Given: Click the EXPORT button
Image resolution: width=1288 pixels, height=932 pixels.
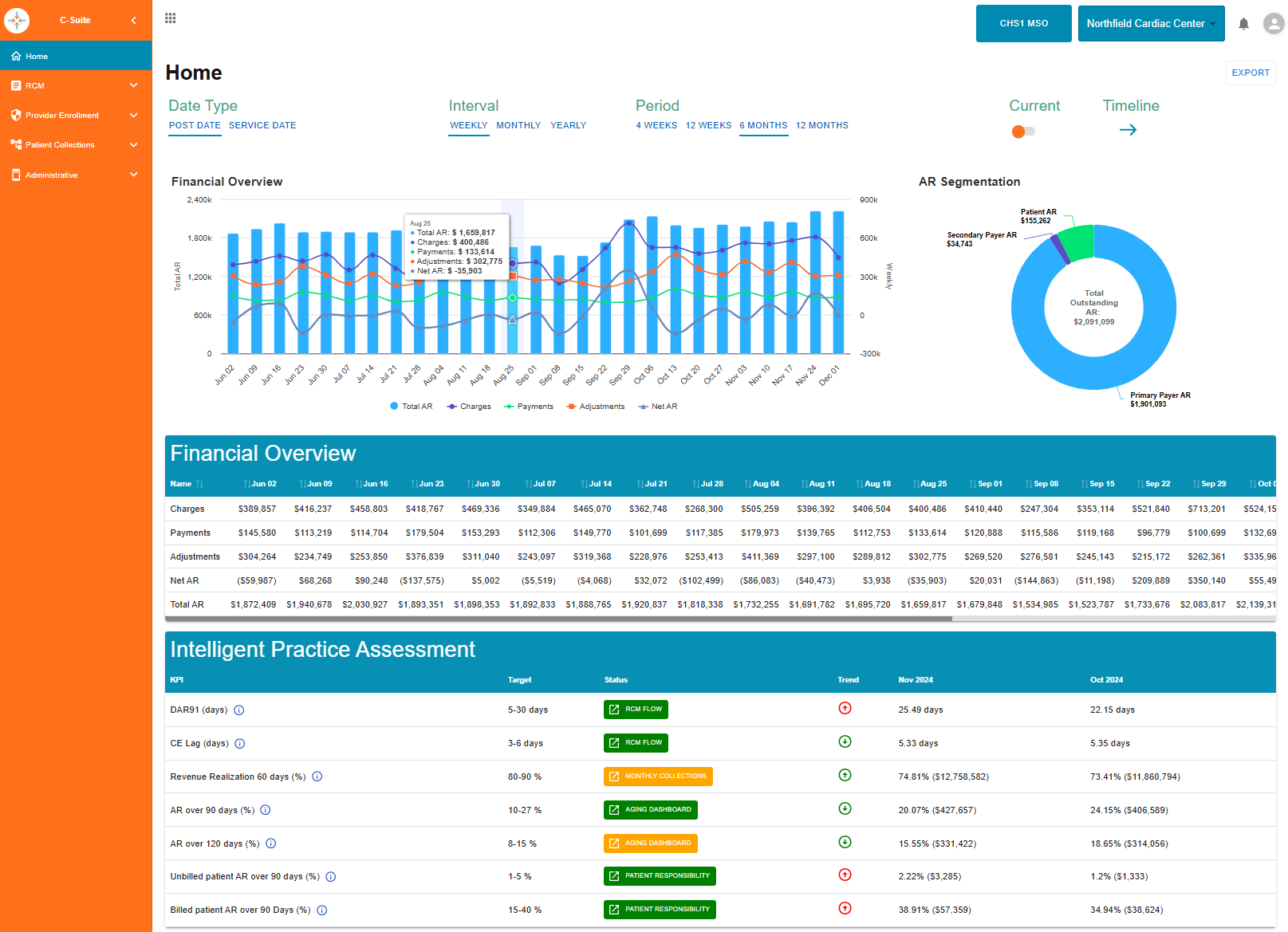Looking at the screenshot, I should 1250,73.
